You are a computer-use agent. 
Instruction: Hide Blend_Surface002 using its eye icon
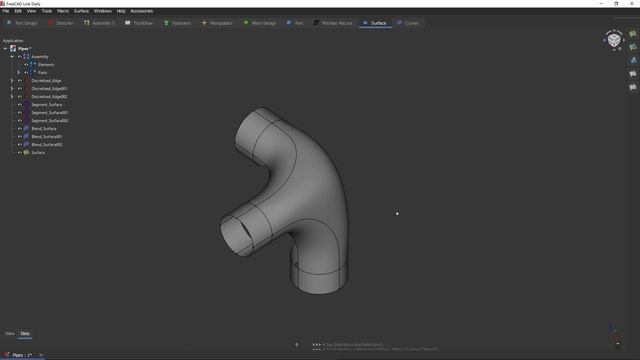[x=19, y=144]
